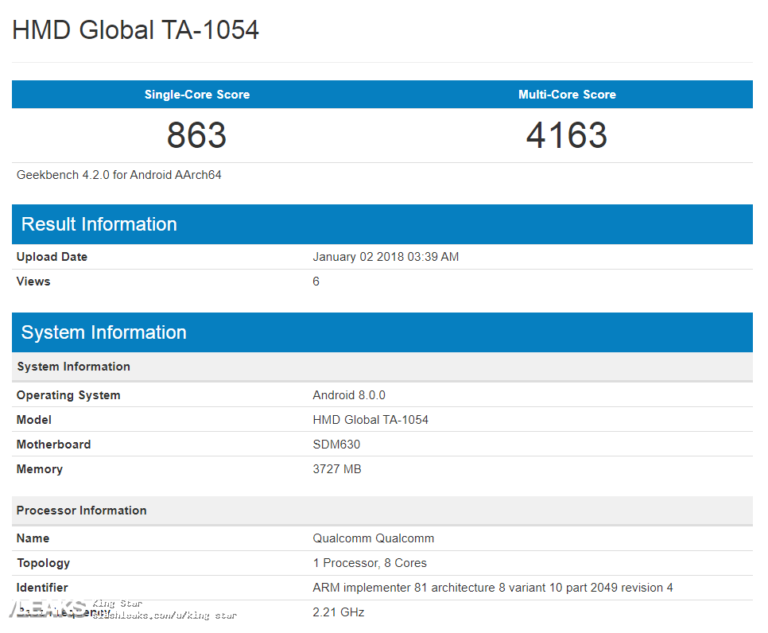Click the 1 Processor, 8 Cores topology value

pyautogui.click(x=372, y=563)
